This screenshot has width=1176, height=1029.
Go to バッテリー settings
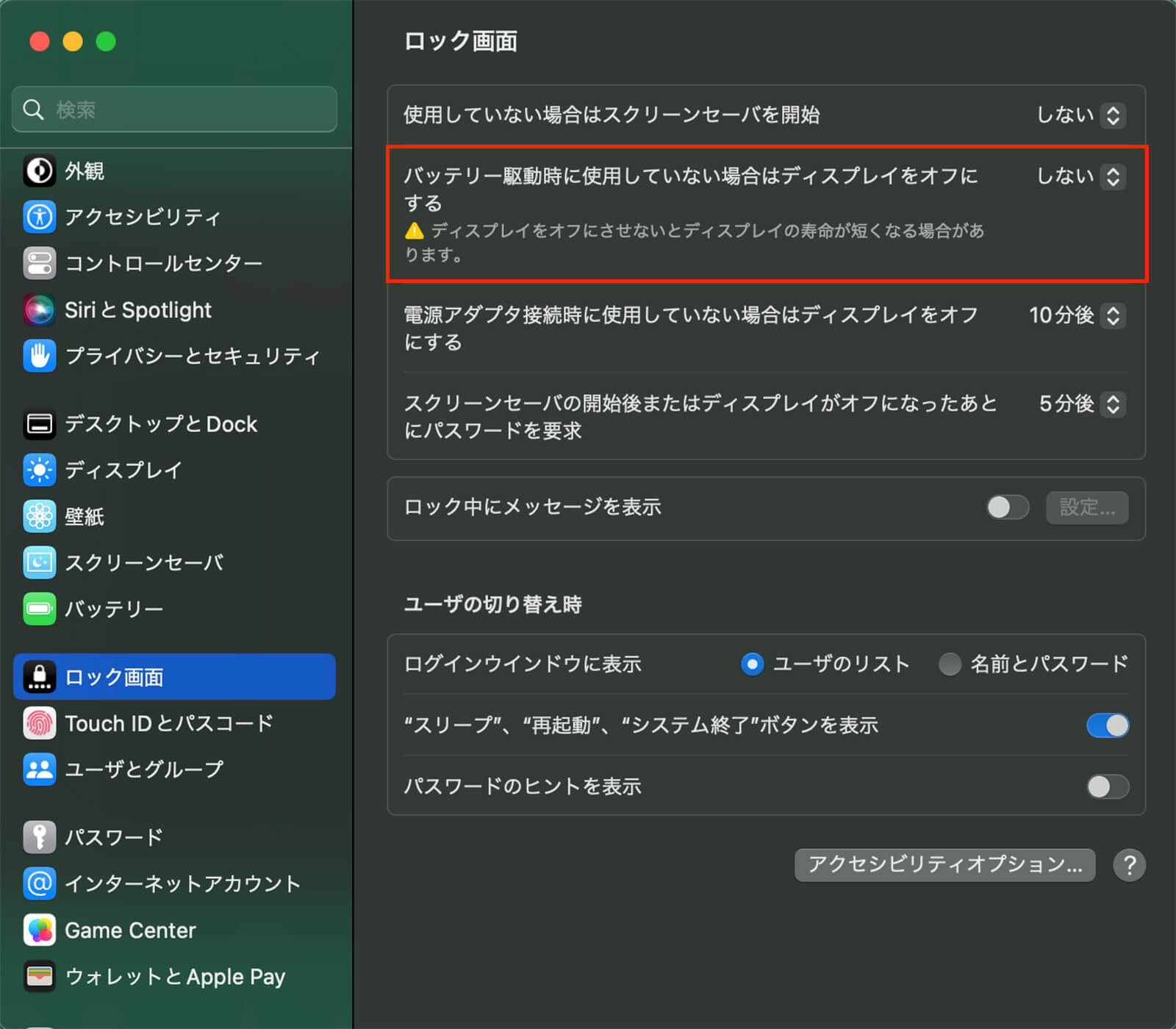pos(174,609)
